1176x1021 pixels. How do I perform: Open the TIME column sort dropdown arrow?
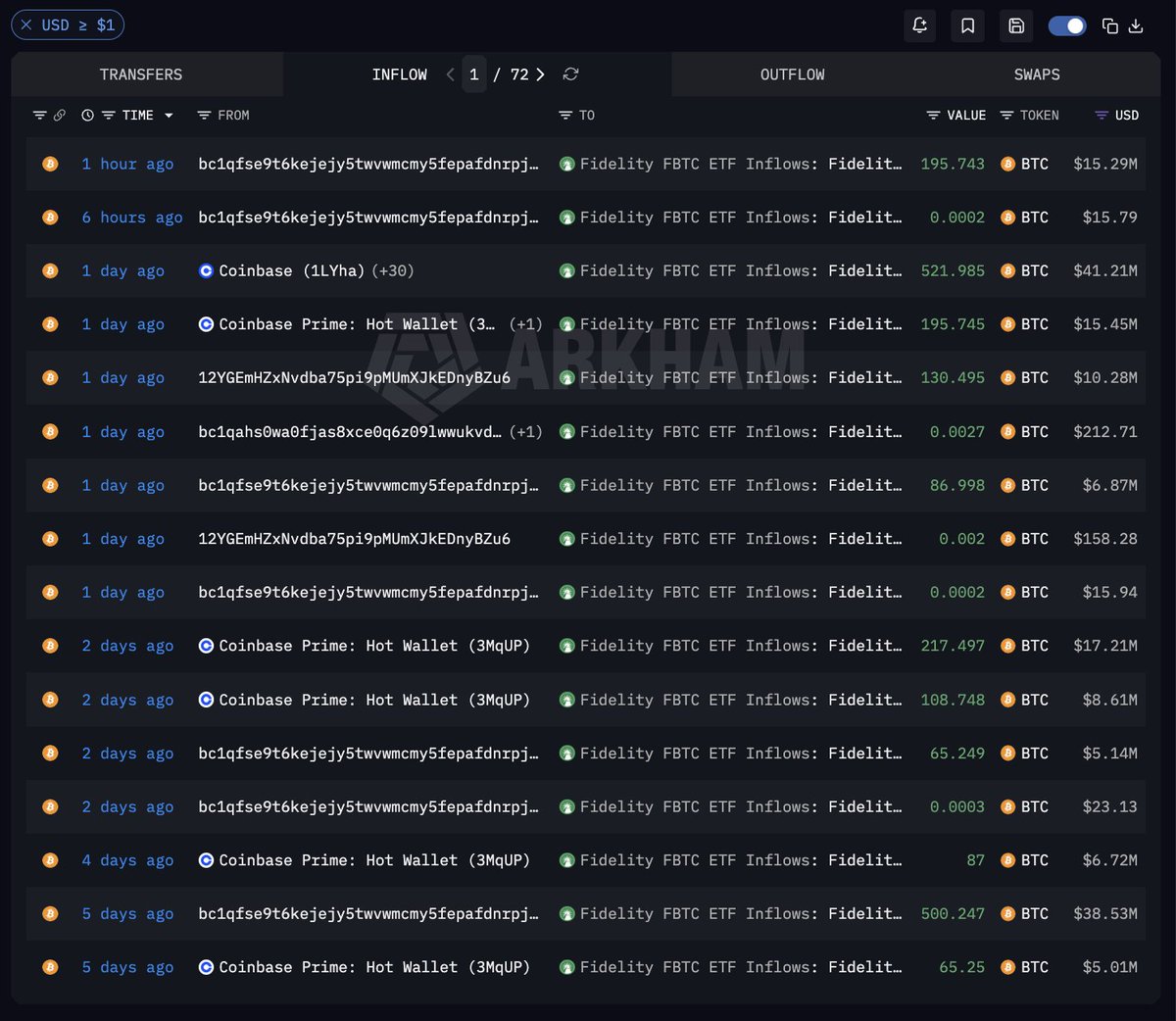(169, 116)
